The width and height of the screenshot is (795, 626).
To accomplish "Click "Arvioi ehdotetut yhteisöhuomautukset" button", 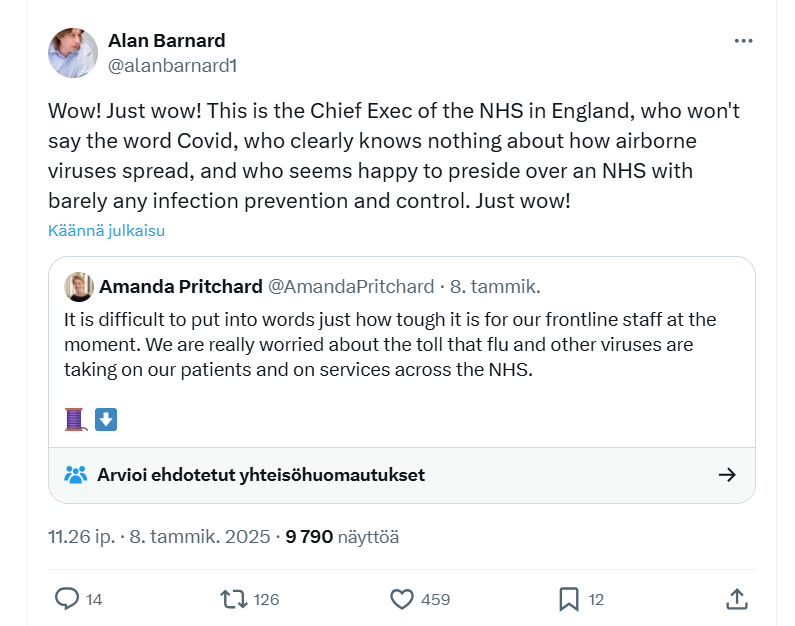I will (x=260, y=475).
